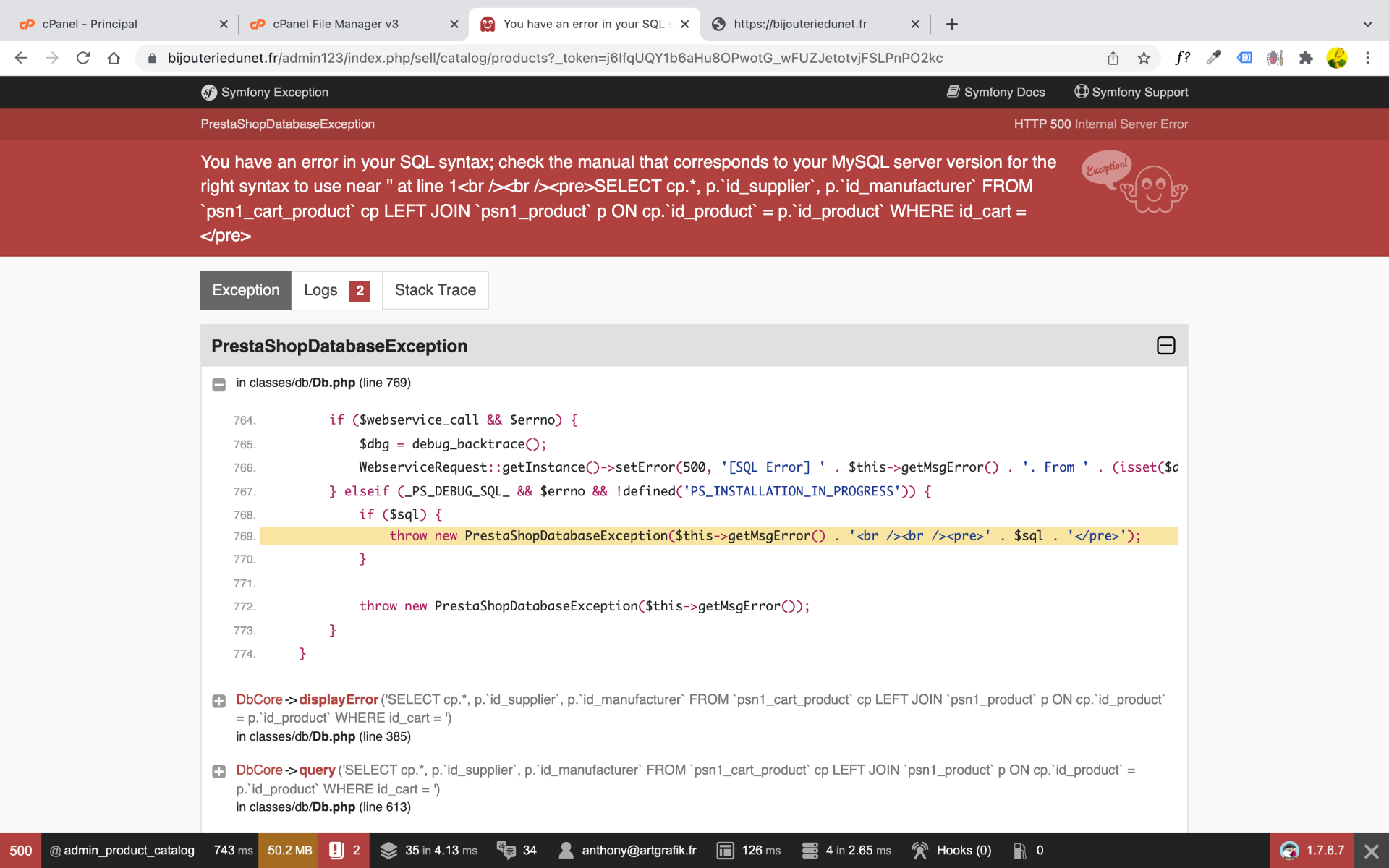The image size is (1389, 868).
Task: Expand the DbCore displayError trace entry
Action: 218,701
